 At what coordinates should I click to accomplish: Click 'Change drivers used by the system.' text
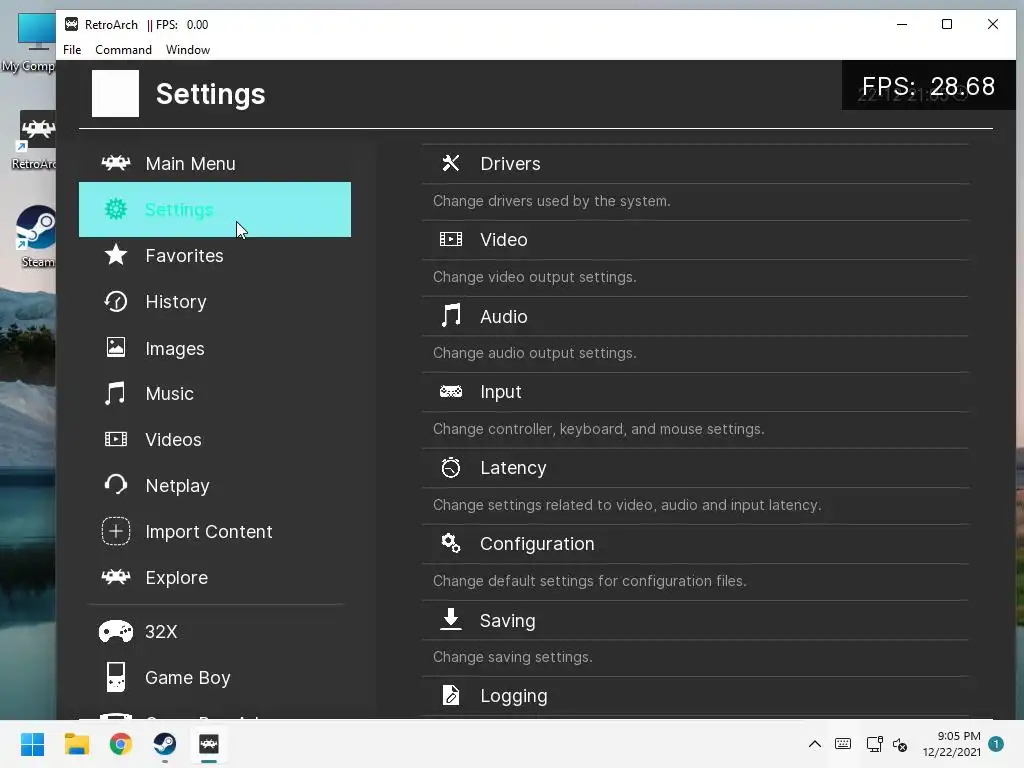pyautogui.click(x=552, y=201)
